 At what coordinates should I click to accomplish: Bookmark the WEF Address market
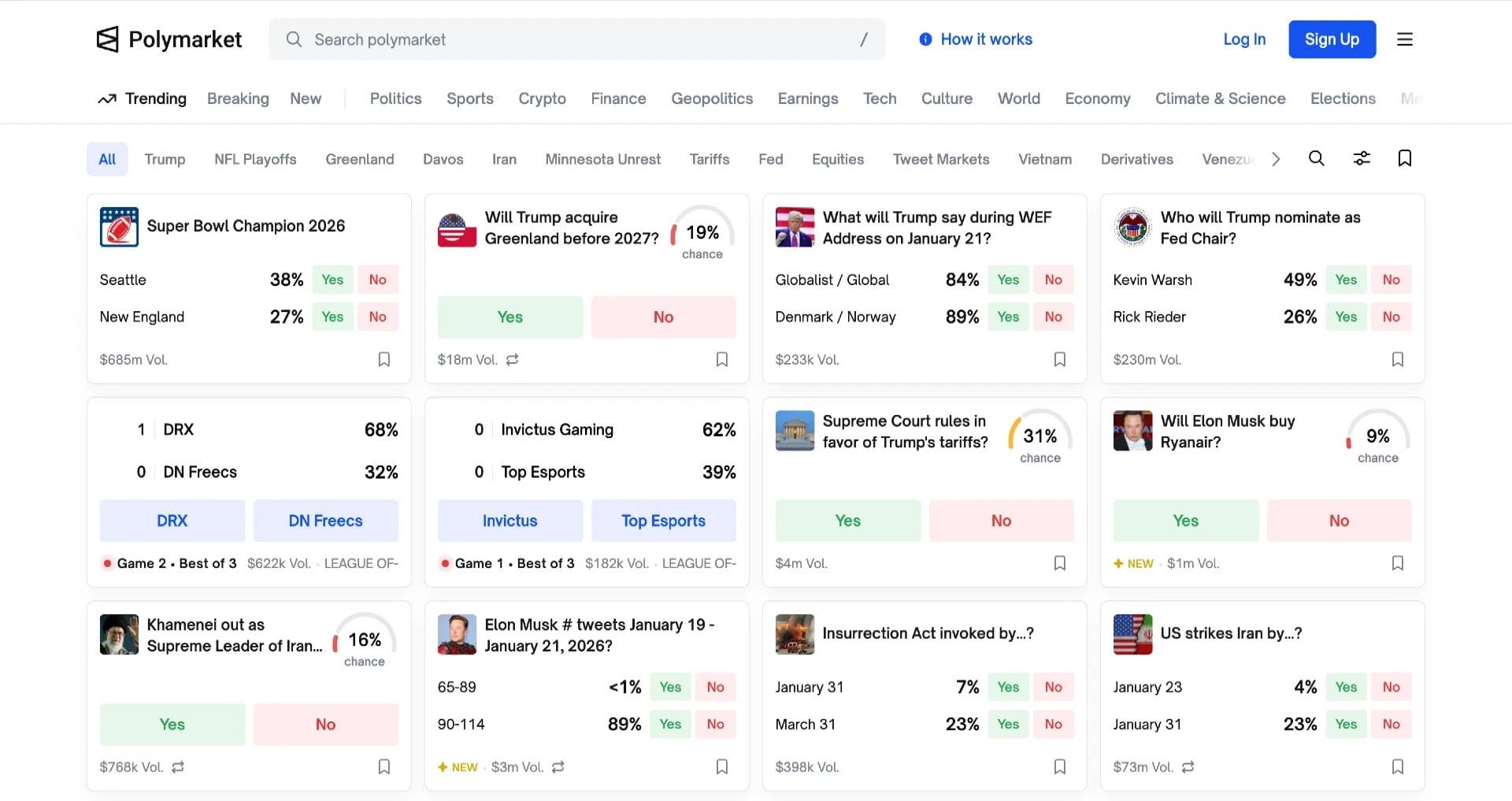(x=1060, y=359)
